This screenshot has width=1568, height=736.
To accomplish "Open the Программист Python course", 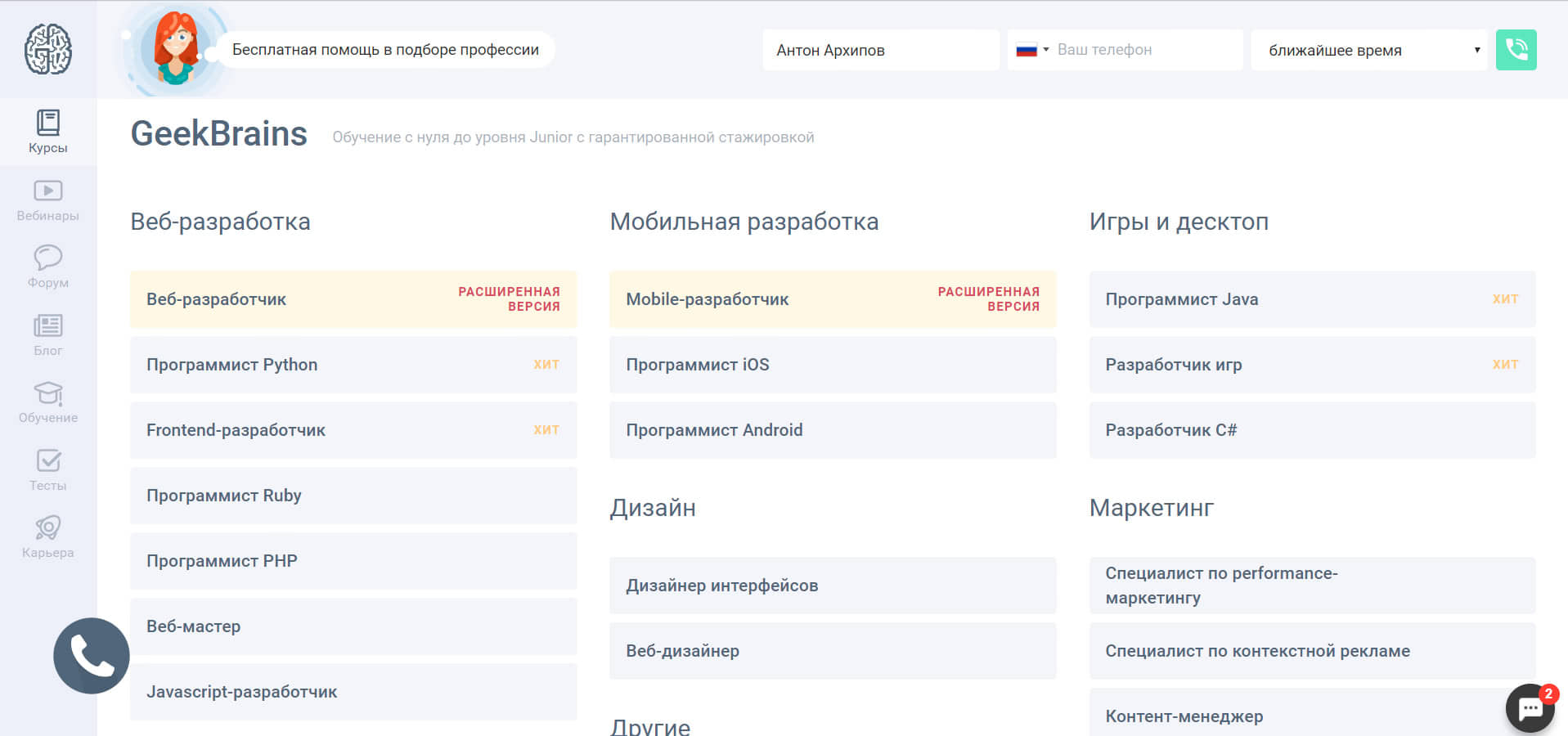I will 353,365.
